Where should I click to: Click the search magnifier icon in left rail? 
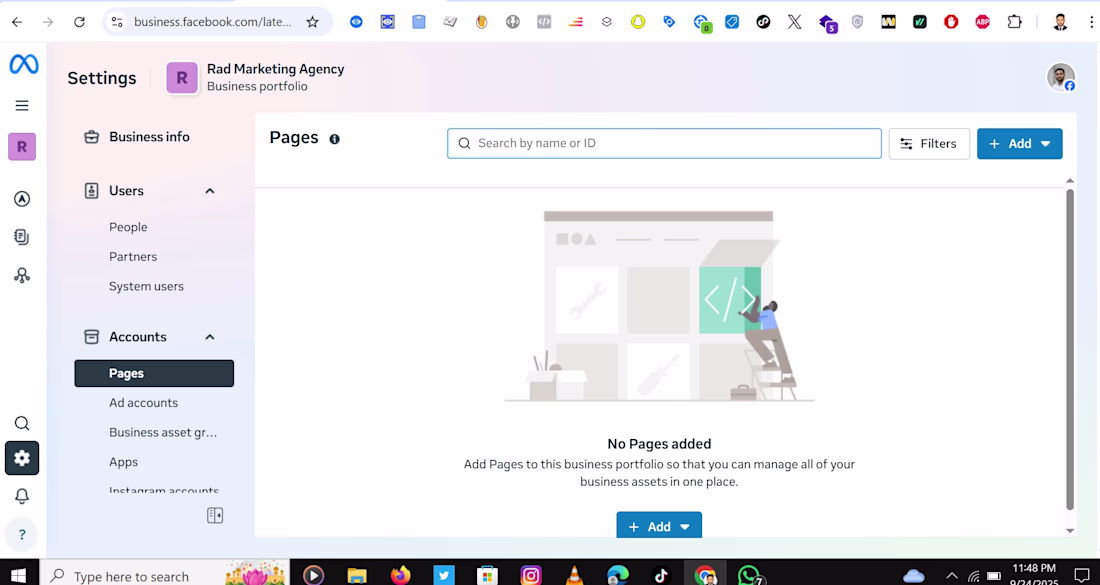22,423
